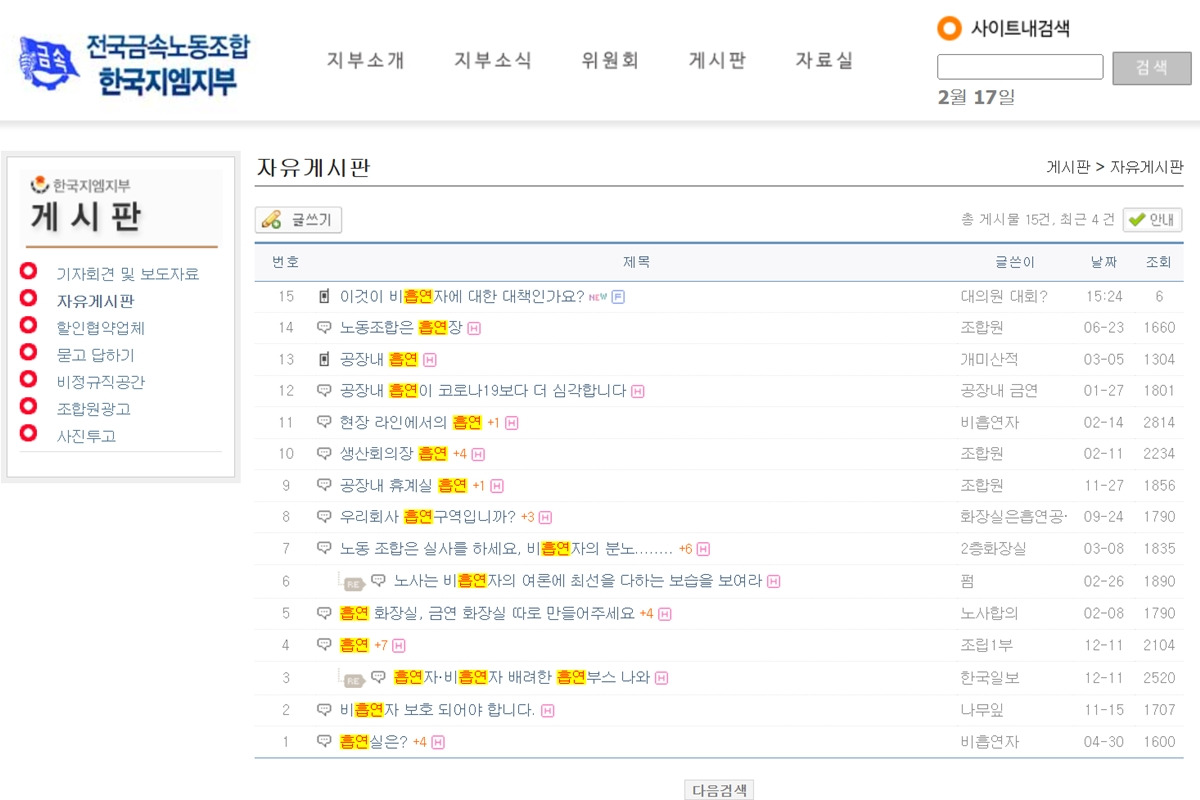Click author 한국일보 in post 3
The height and width of the screenshot is (800, 1200).
click(990, 677)
